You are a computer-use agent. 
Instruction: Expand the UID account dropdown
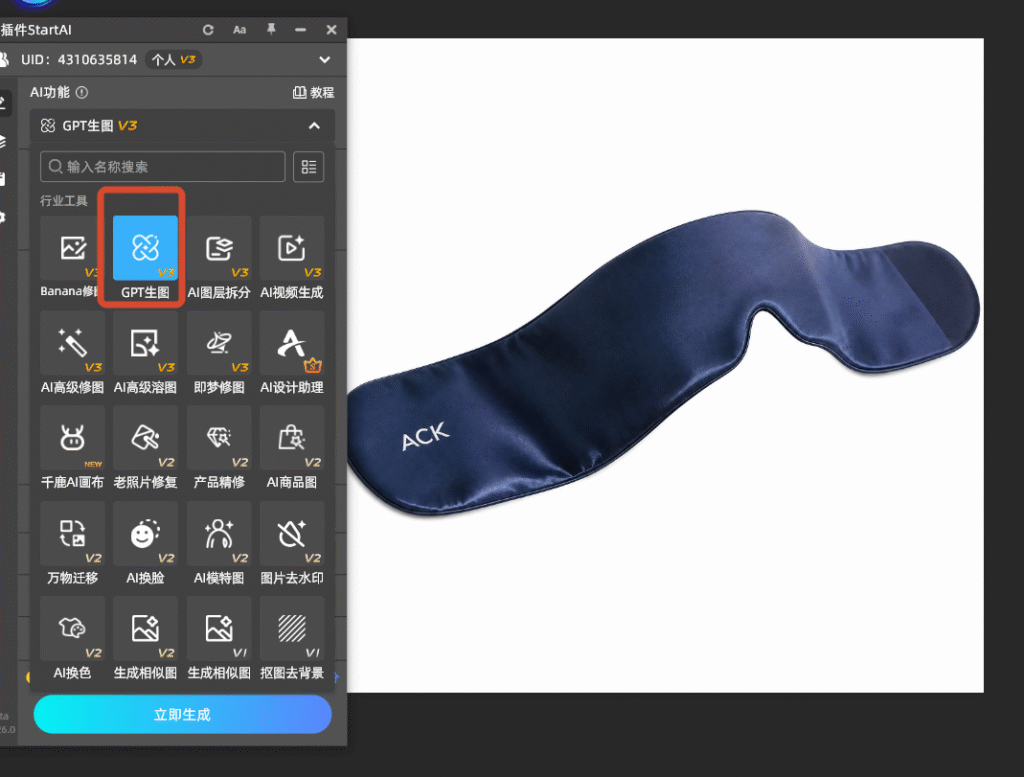point(325,59)
